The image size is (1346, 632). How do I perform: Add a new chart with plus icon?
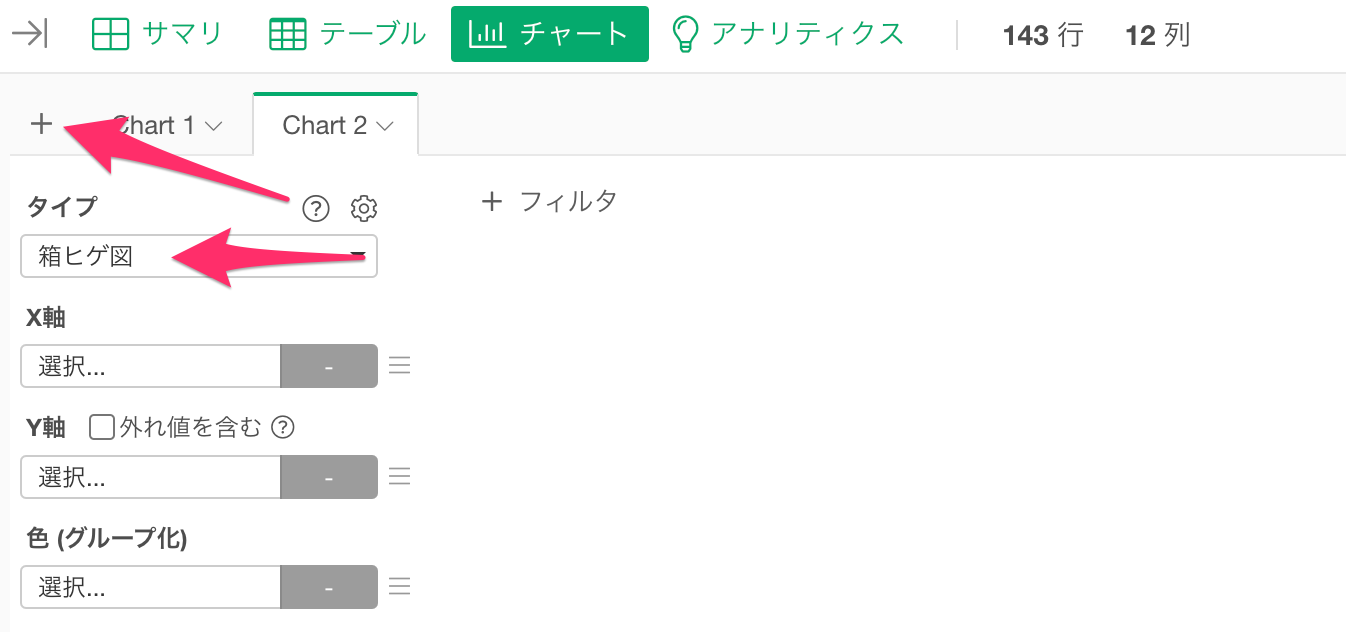pyautogui.click(x=41, y=125)
